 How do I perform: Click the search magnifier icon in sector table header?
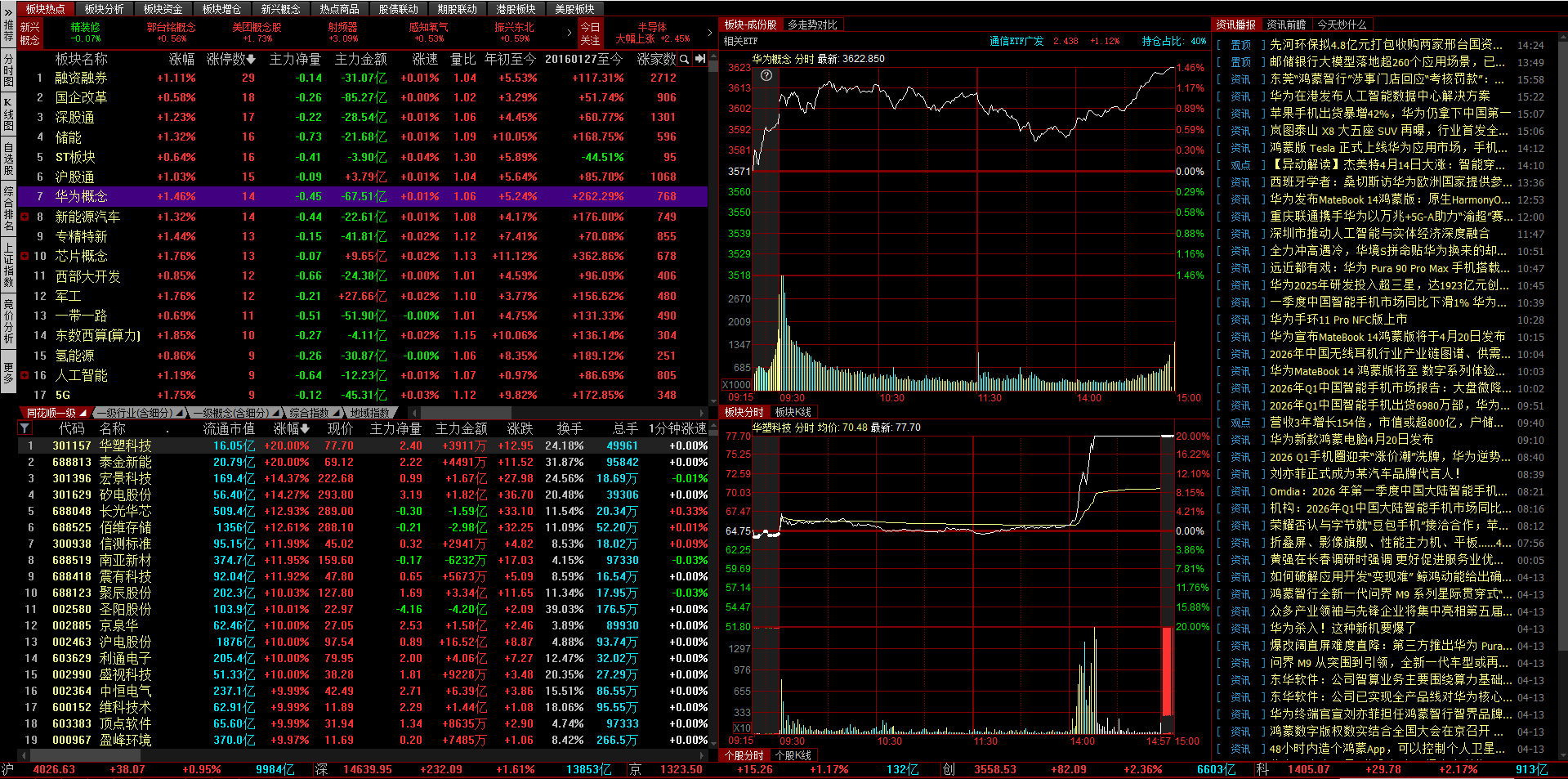(685, 59)
